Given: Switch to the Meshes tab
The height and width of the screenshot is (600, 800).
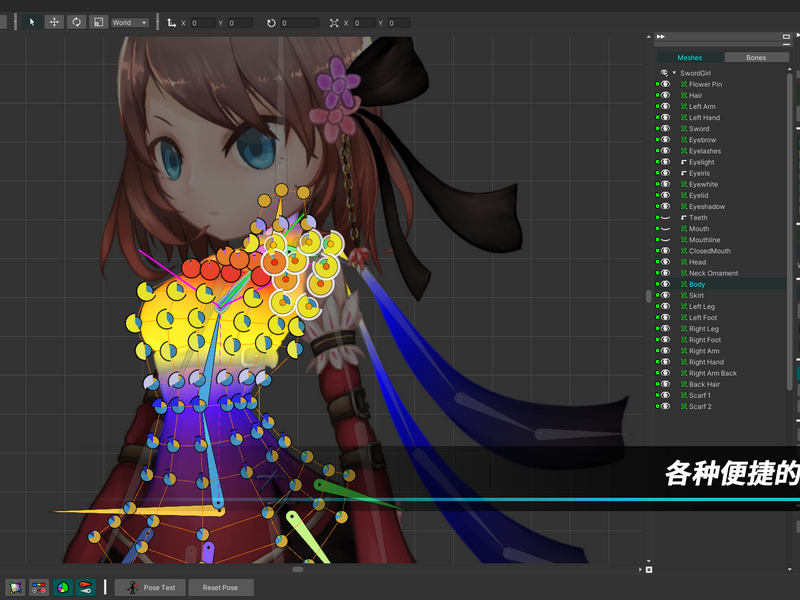Looking at the screenshot, I should pos(689,58).
